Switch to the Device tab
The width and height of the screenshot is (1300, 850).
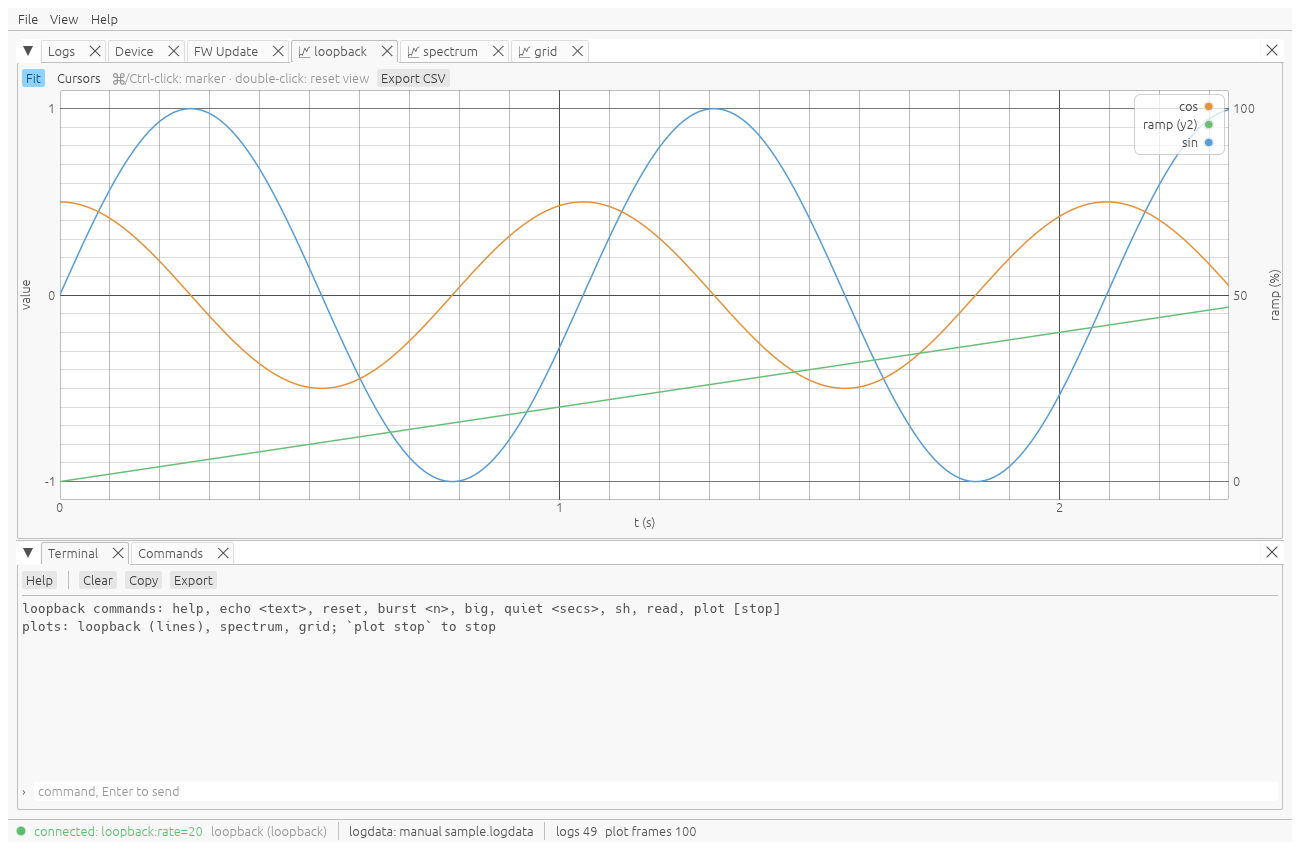(x=134, y=51)
